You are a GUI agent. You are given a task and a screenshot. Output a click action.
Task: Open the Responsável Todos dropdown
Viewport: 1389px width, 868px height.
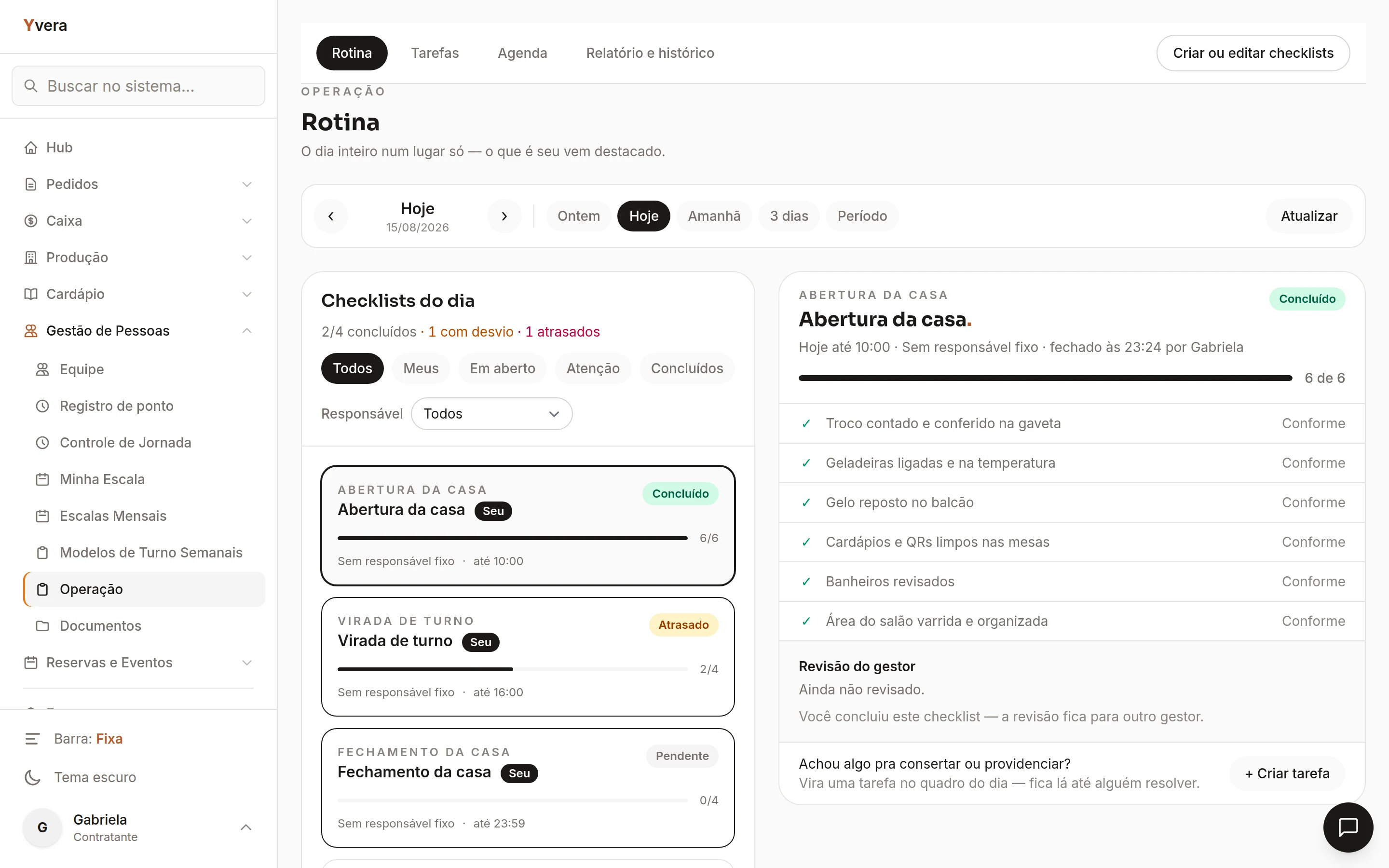pyautogui.click(x=491, y=414)
